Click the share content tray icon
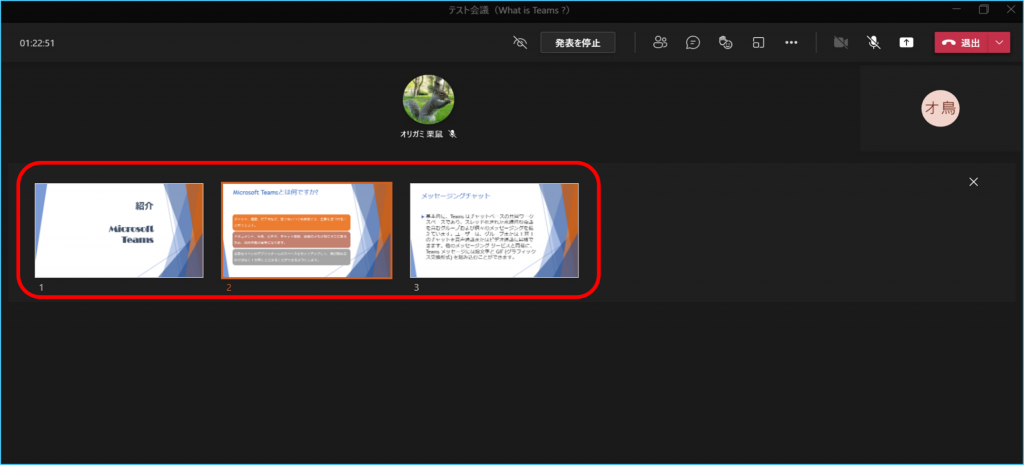The height and width of the screenshot is (465, 1024). point(906,43)
